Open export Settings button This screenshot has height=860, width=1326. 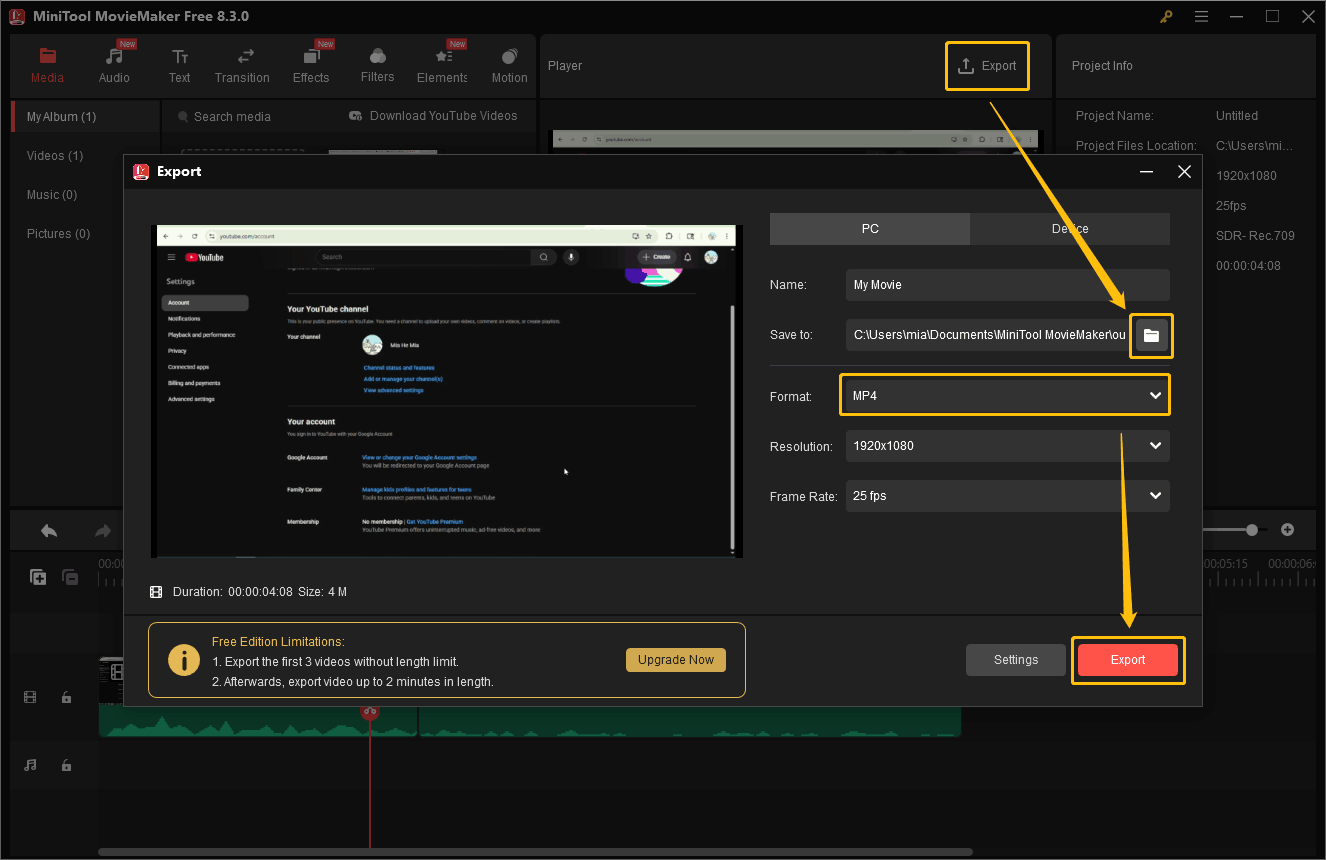1016,660
